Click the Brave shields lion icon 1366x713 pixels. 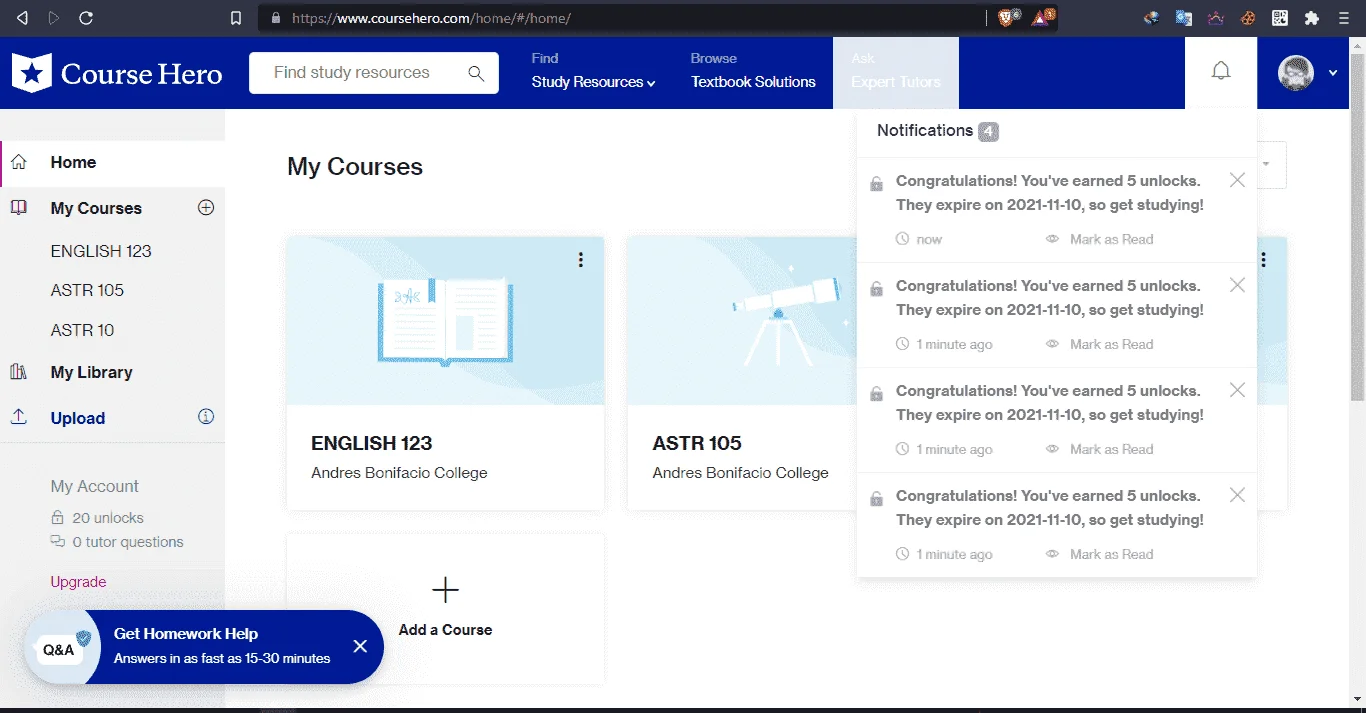(x=1008, y=17)
